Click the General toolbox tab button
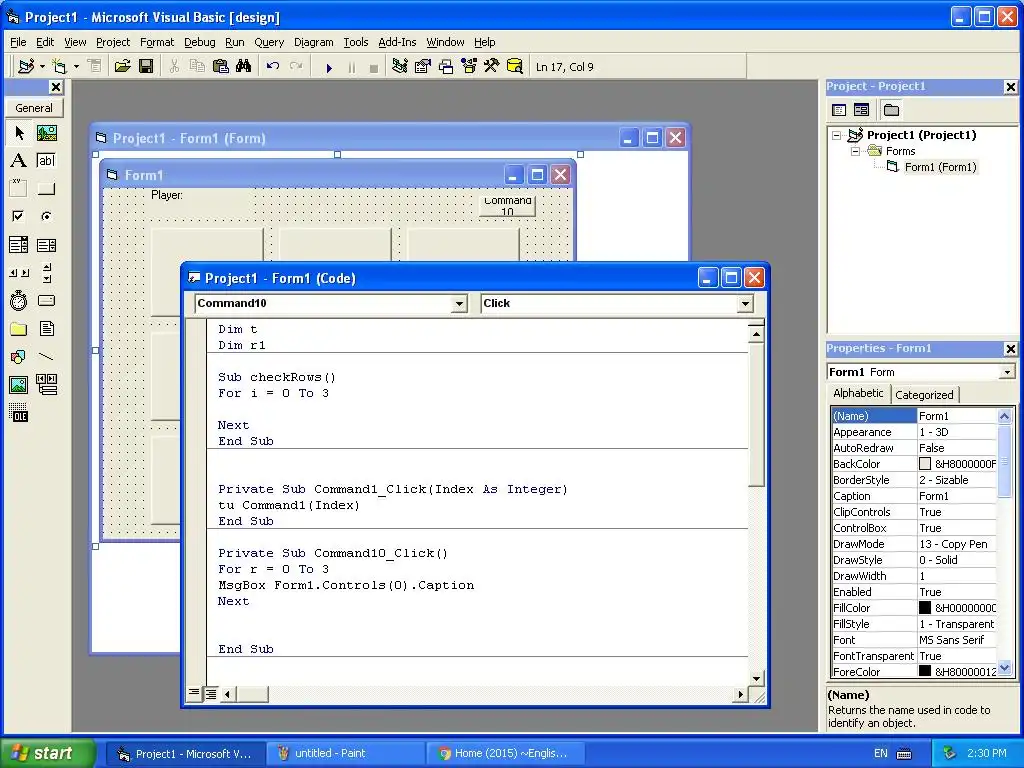Image resolution: width=1024 pixels, height=768 pixels. 34,108
